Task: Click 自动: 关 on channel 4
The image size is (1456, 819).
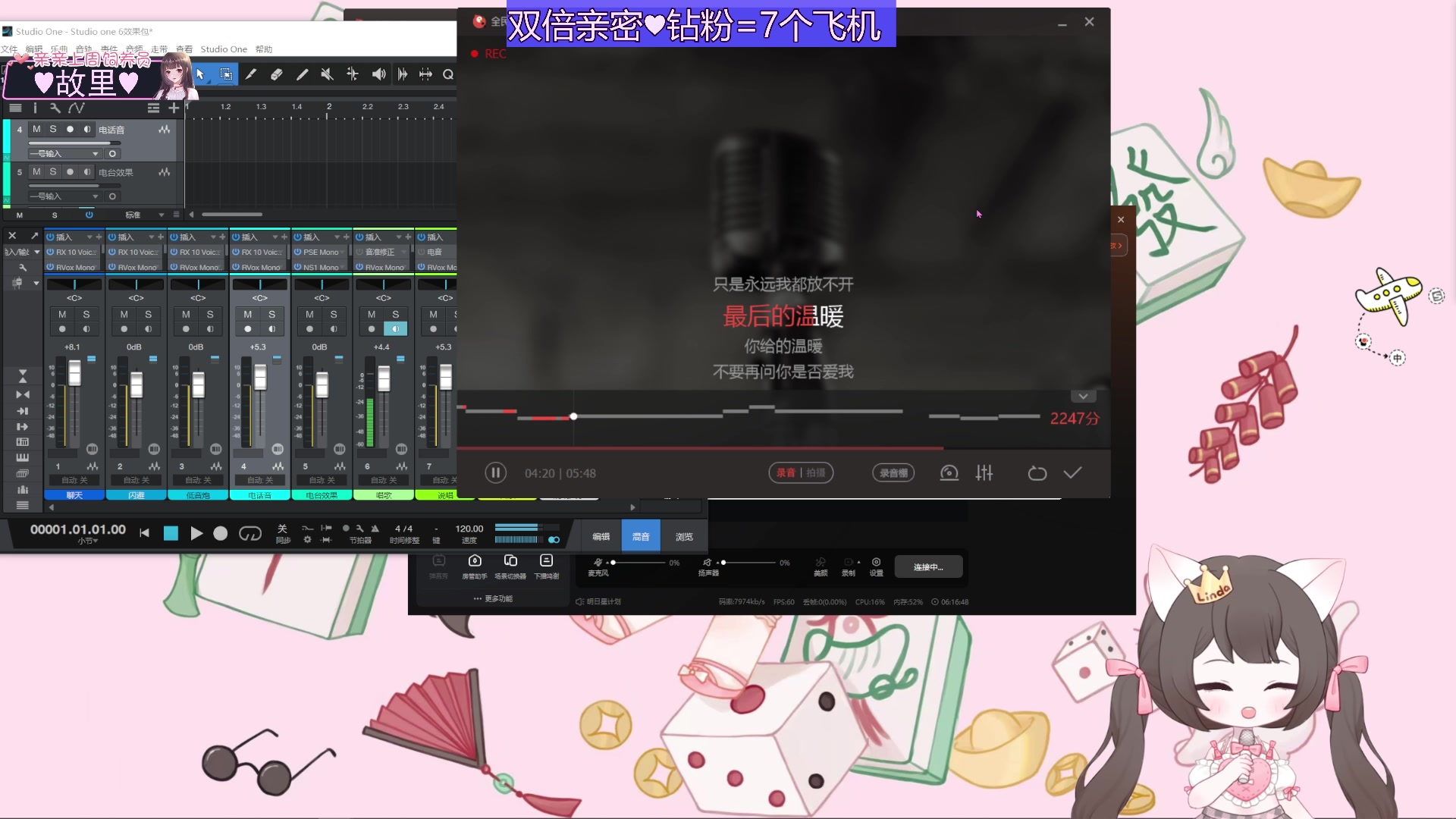Action: click(x=260, y=481)
